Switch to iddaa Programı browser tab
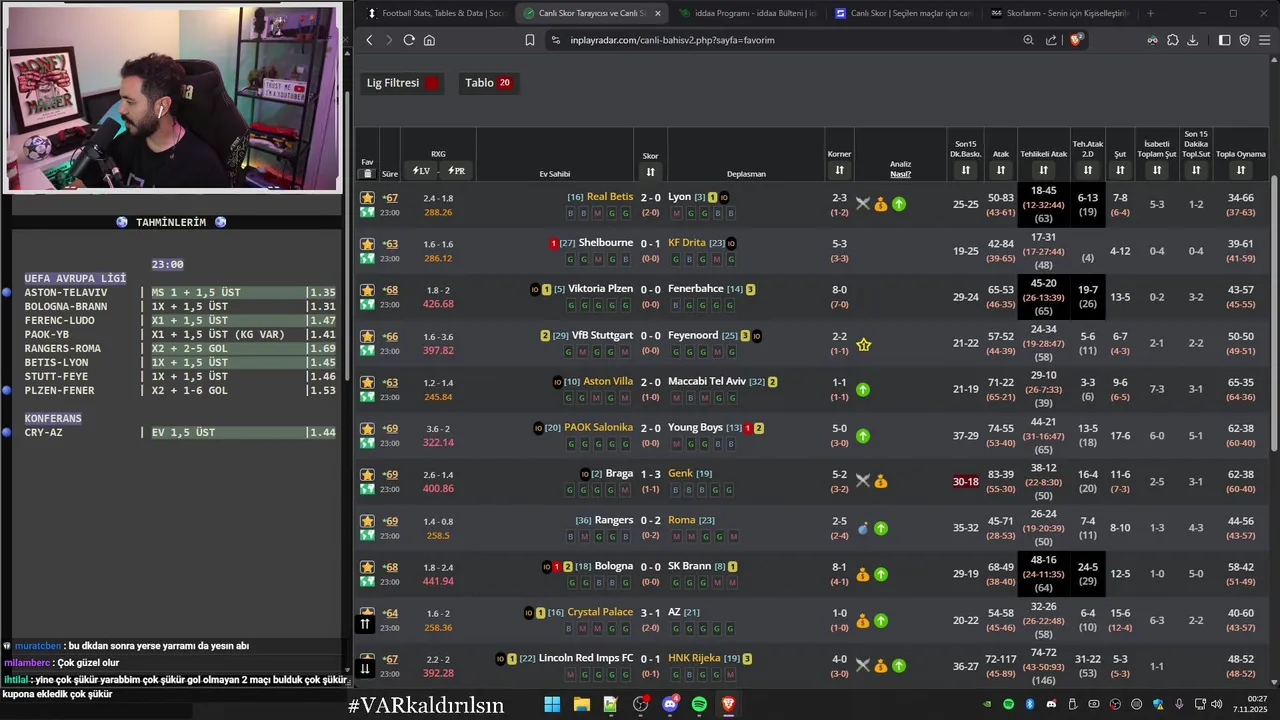 click(748, 13)
